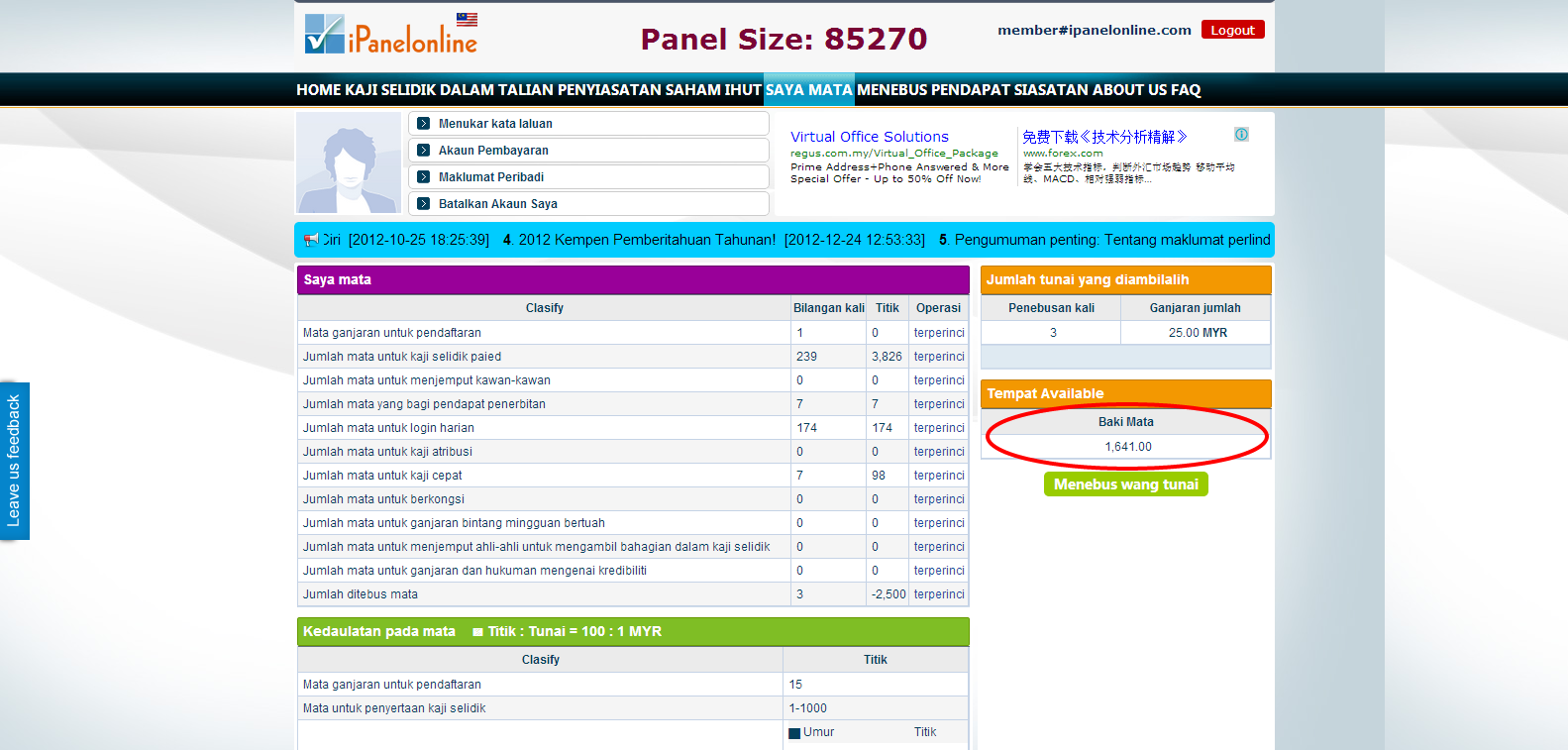Click the member avatar picture

point(349,162)
